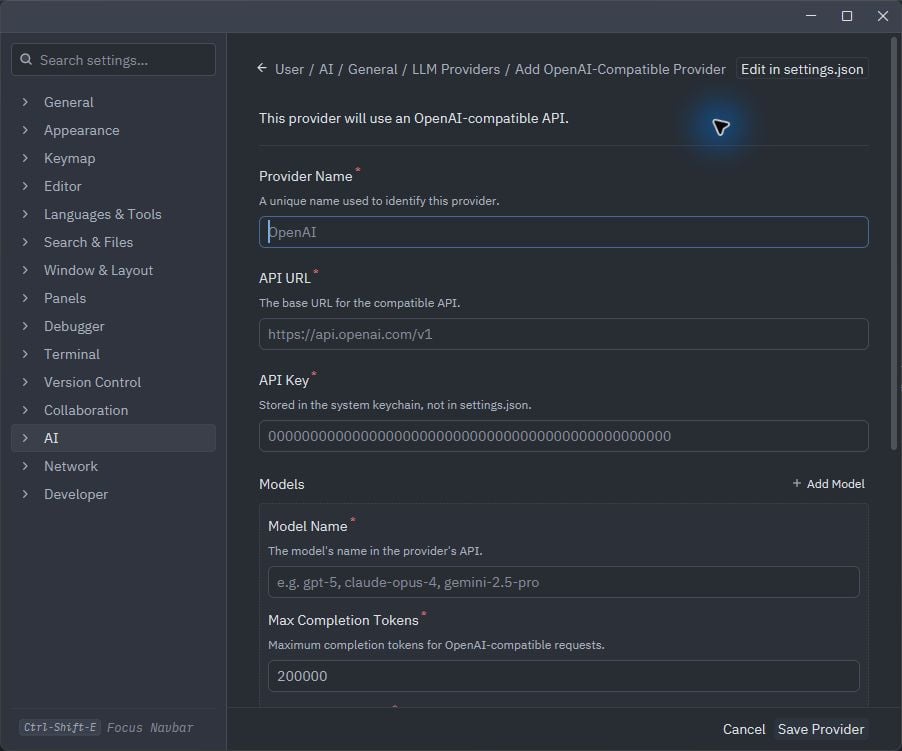The width and height of the screenshot is (902, 751).
Task: Click the Model Name input field
Action: pyautogui.click(x=563, y=582)
